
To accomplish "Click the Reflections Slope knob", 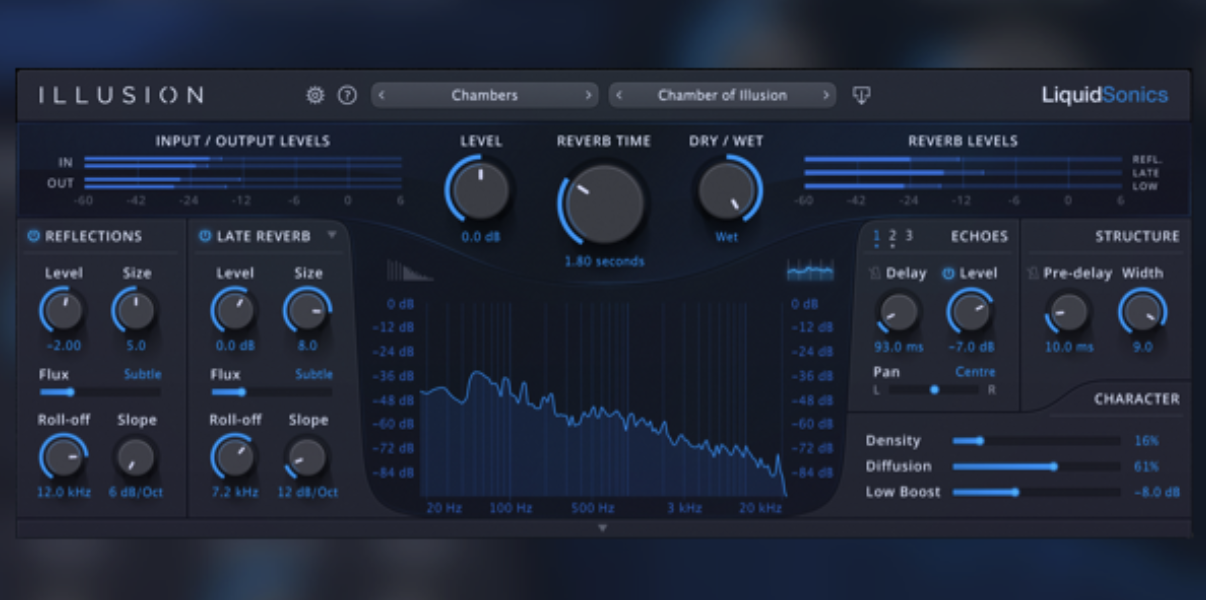I will pos(136,458).
